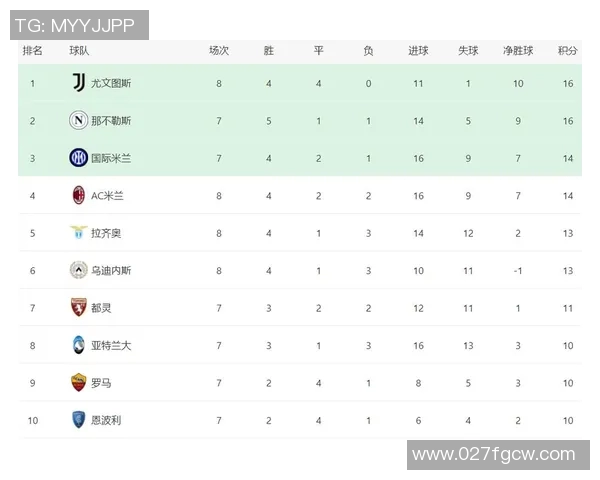Viewport: 600px width, 480px height.
Task: Click the www.027fgcw.com watermark
Action: click(x=493, y=455)
